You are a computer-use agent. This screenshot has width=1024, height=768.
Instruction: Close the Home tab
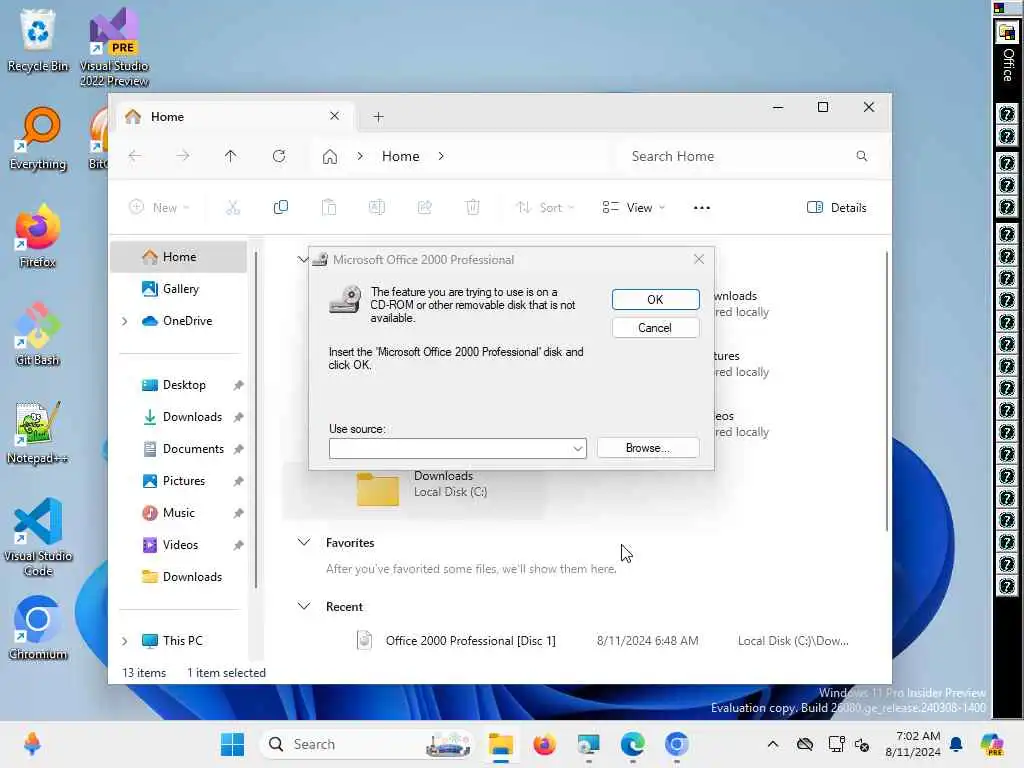334,116
